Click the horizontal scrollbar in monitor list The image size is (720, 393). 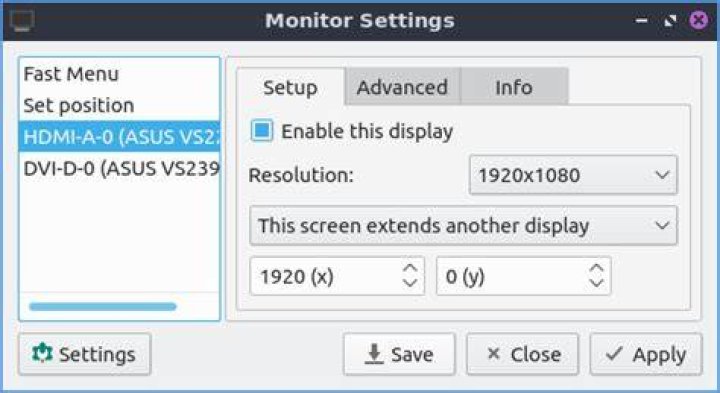pos(103,306)
